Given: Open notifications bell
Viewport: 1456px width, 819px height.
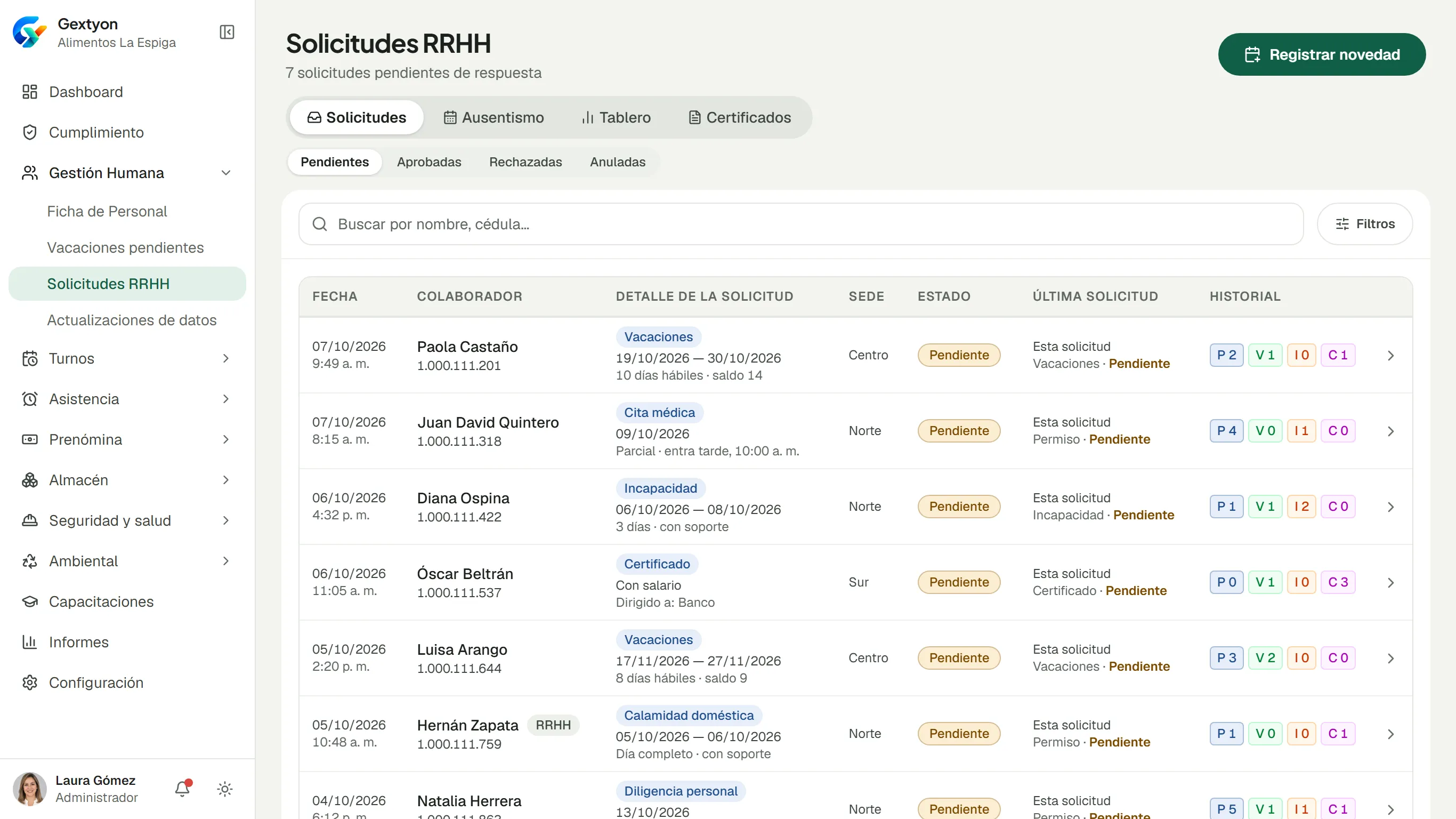Looking at the screenshot, I should tap(183, 789).
